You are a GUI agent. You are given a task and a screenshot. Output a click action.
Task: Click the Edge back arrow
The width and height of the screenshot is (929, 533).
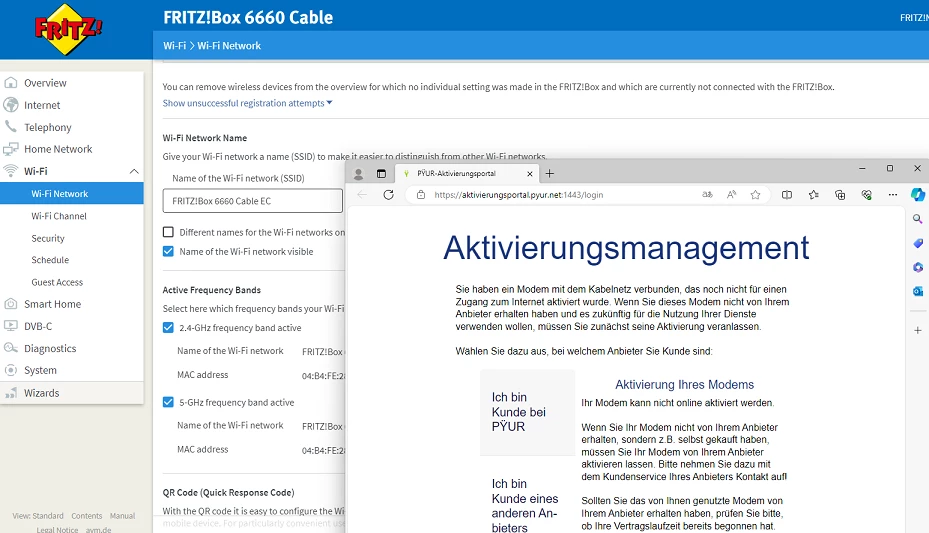coord(362,195)
